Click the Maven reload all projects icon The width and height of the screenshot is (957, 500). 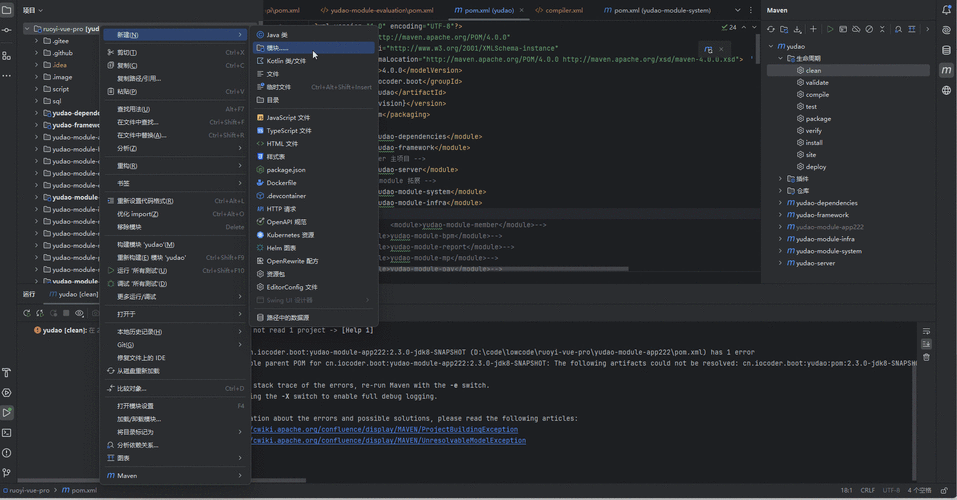pyautogui.click(x=770, y=29)
